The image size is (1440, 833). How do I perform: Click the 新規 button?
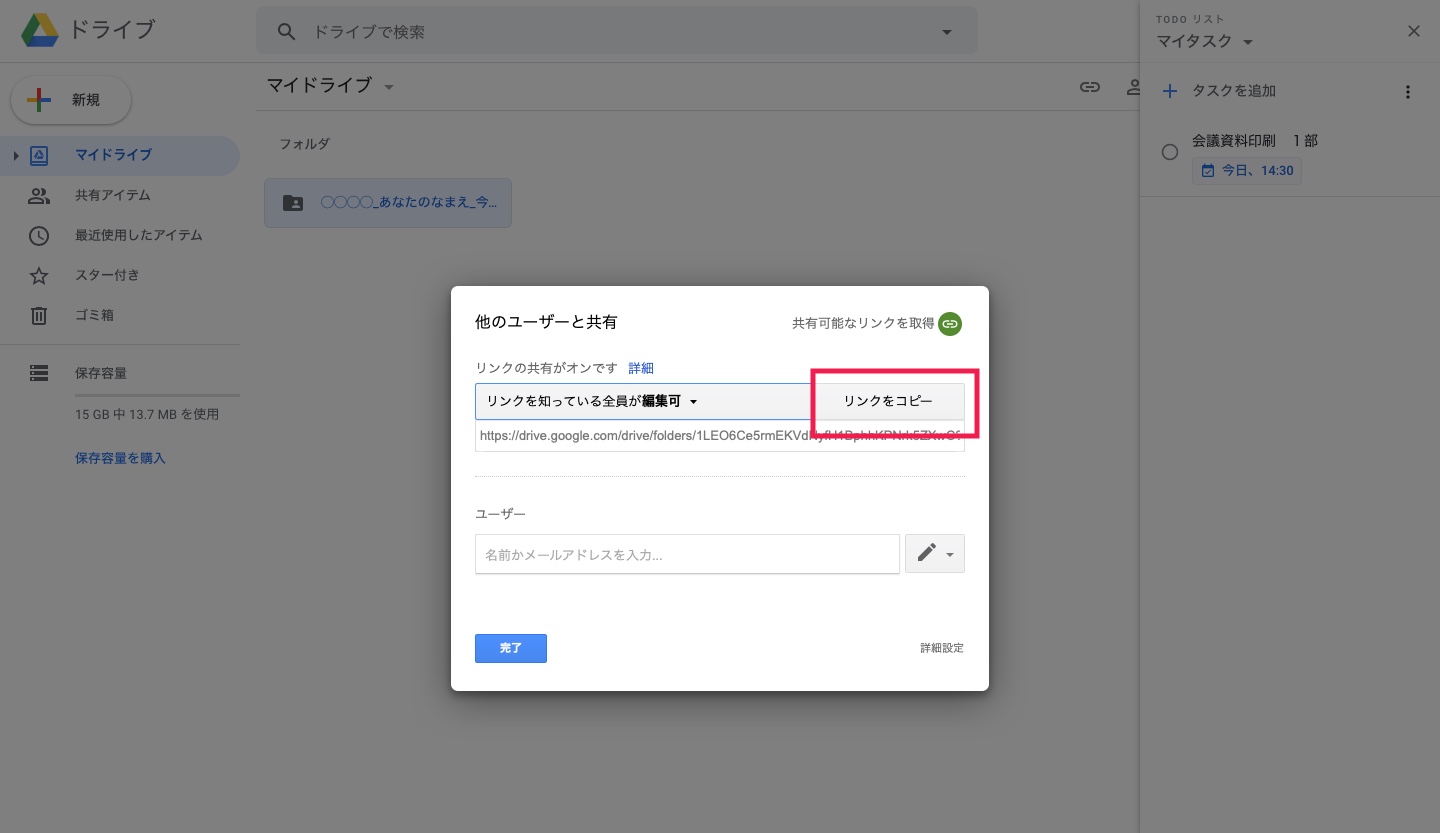point(71,100)
